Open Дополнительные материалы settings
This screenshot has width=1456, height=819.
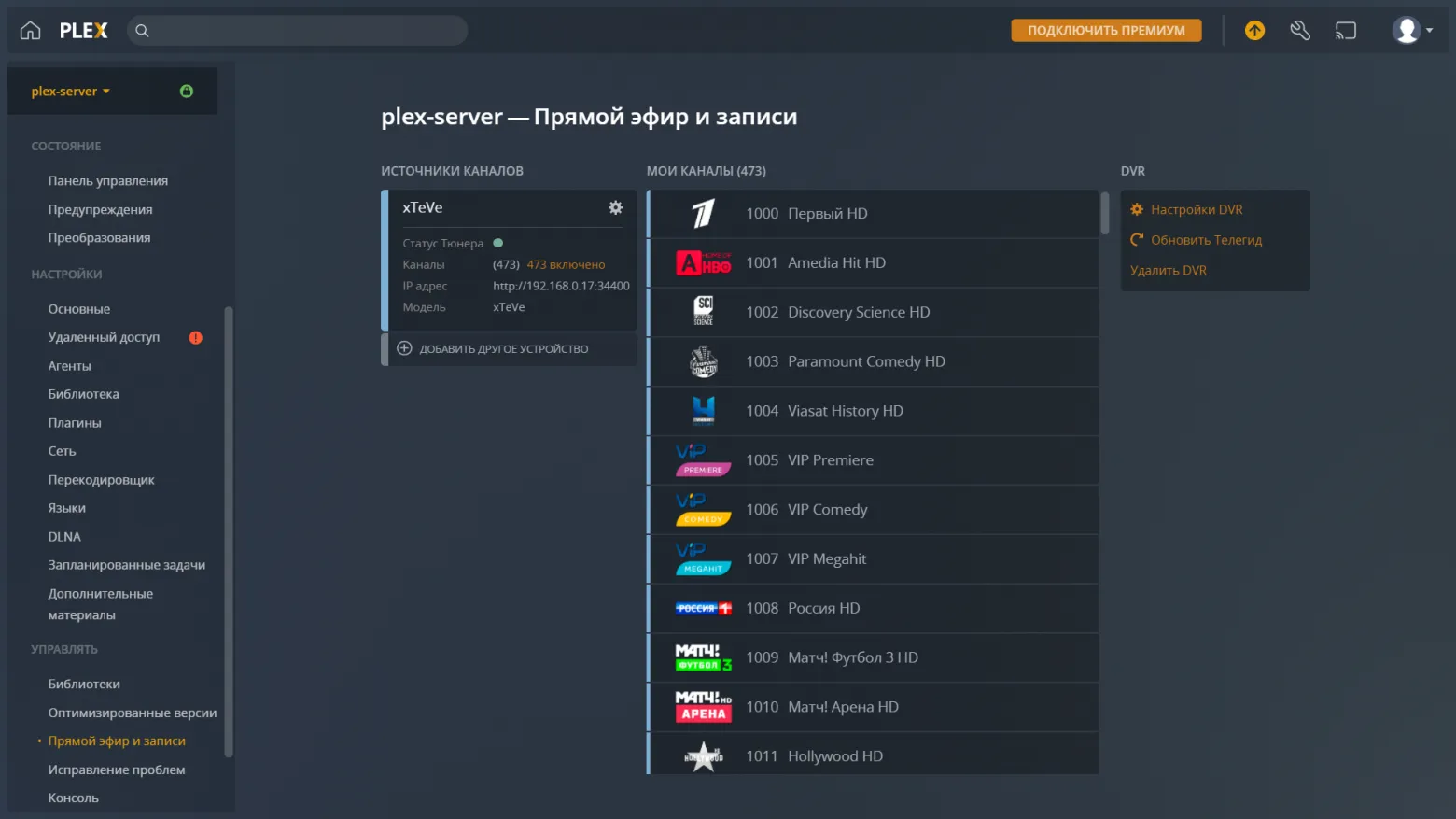(101, 604)
